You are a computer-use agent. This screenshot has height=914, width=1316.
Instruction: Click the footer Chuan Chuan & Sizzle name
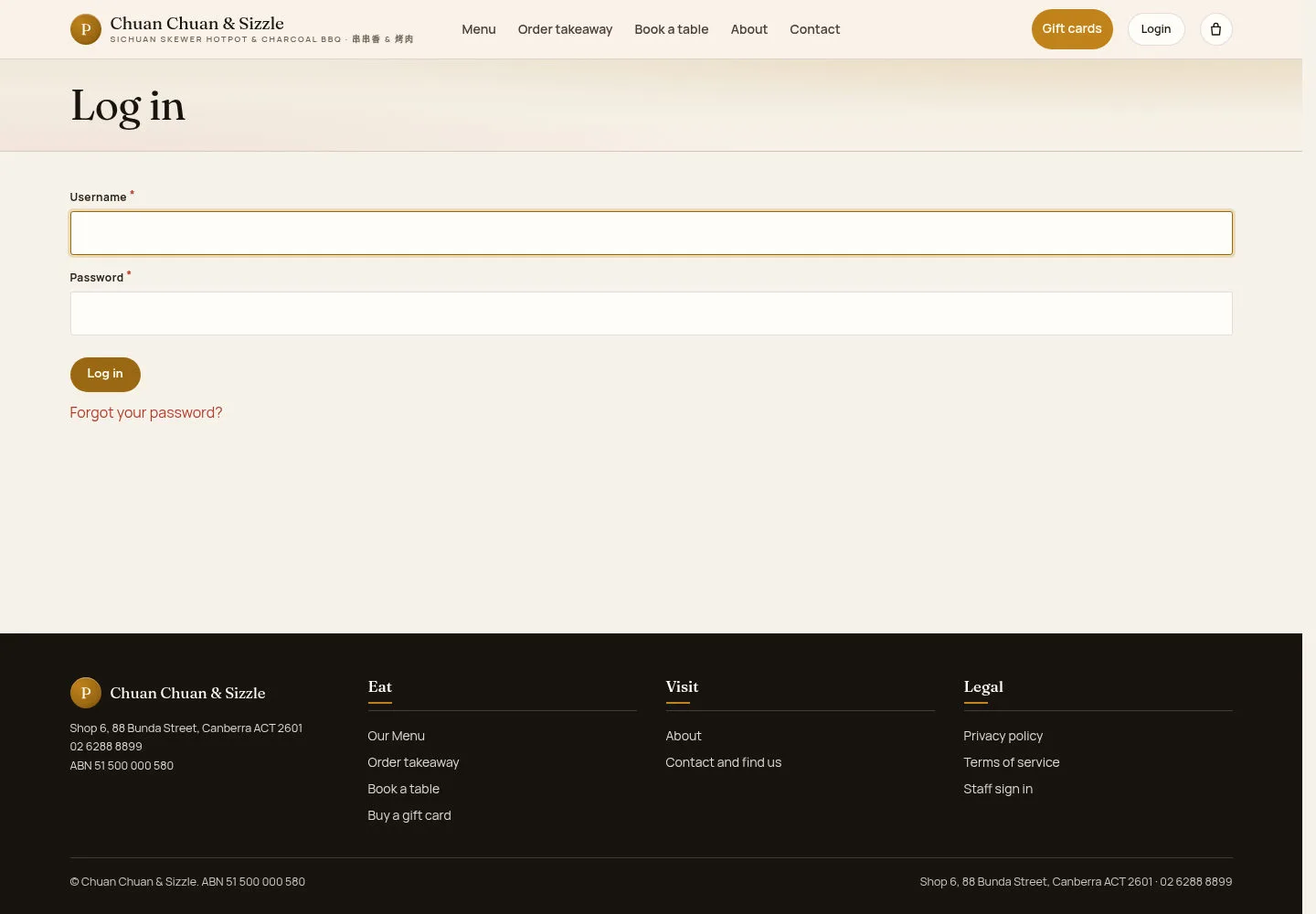click(187, 693)
